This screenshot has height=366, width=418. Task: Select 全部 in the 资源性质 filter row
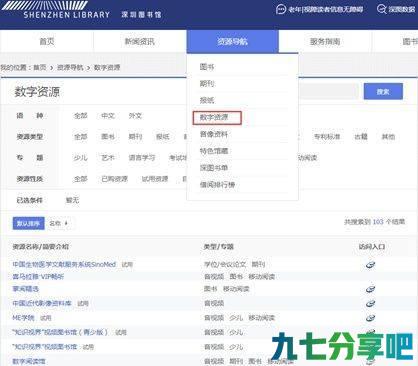(80, 179)
